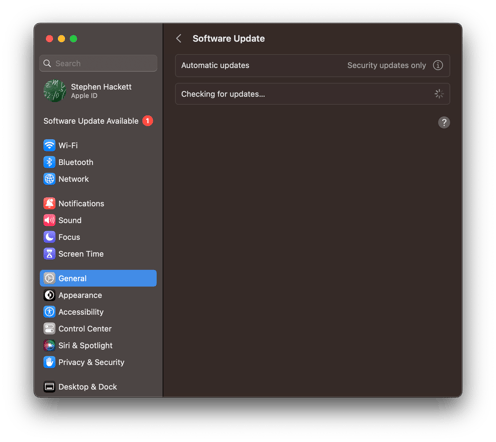Open Software Update Available notice
The height and width of the screenshot is (442, 496).
[98, 121]
